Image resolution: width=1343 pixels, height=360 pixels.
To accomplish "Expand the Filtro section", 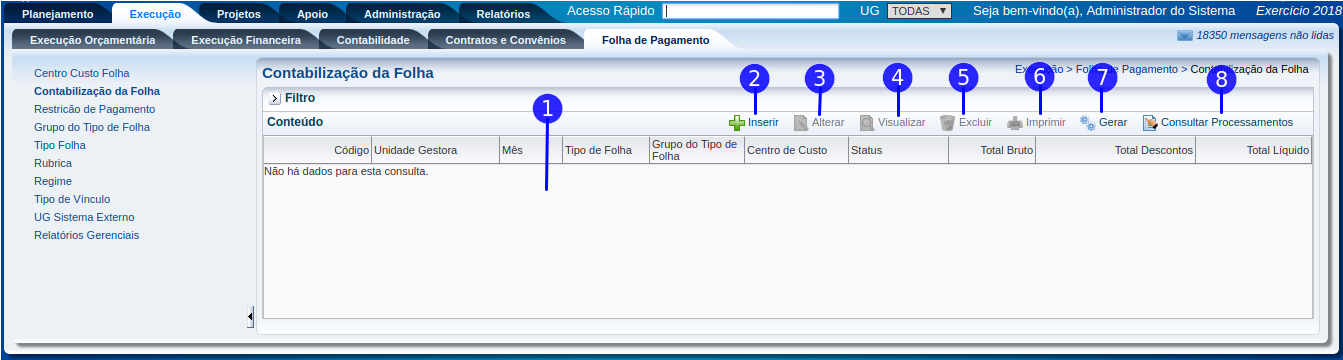I will point(275,99).
